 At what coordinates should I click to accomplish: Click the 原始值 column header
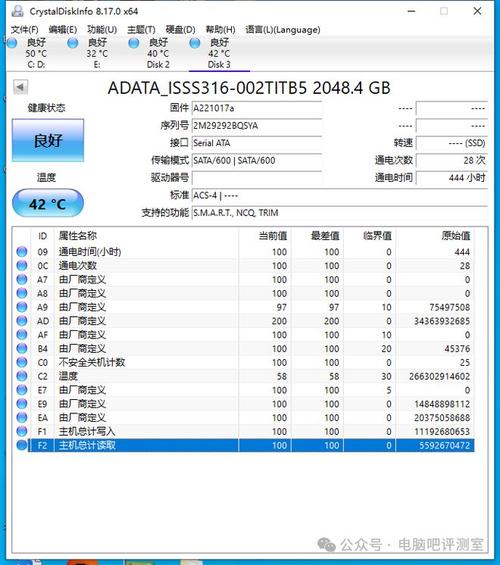point(435,236)
